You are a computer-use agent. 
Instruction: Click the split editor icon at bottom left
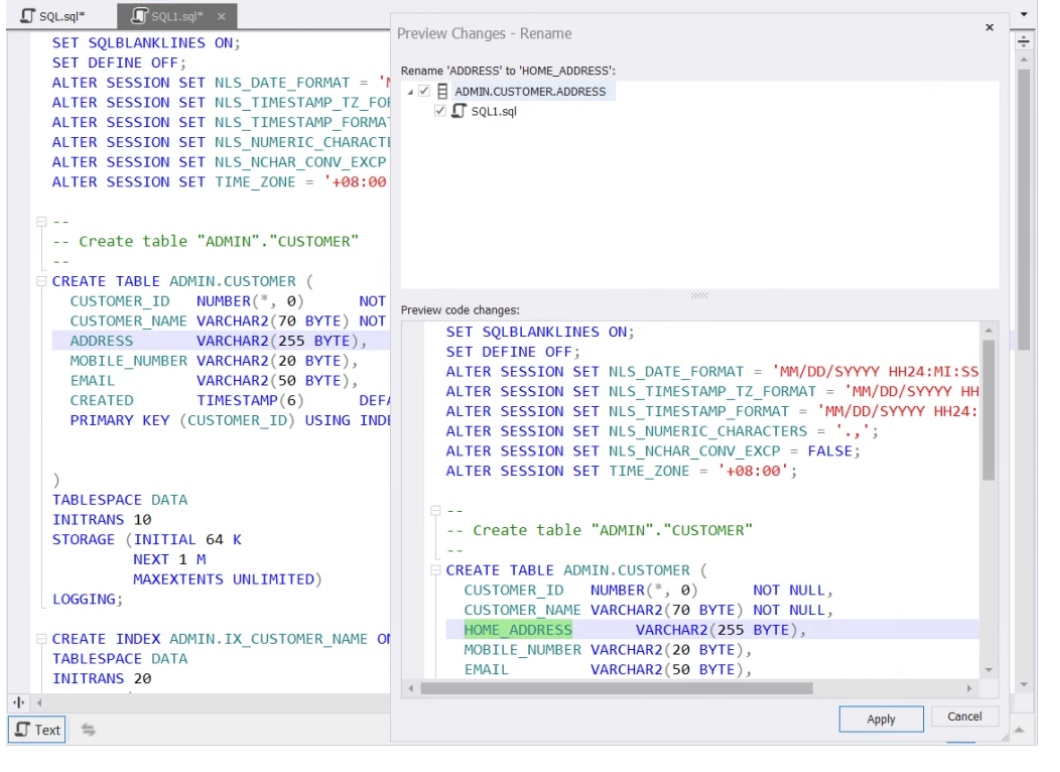(x=19, y=702)
